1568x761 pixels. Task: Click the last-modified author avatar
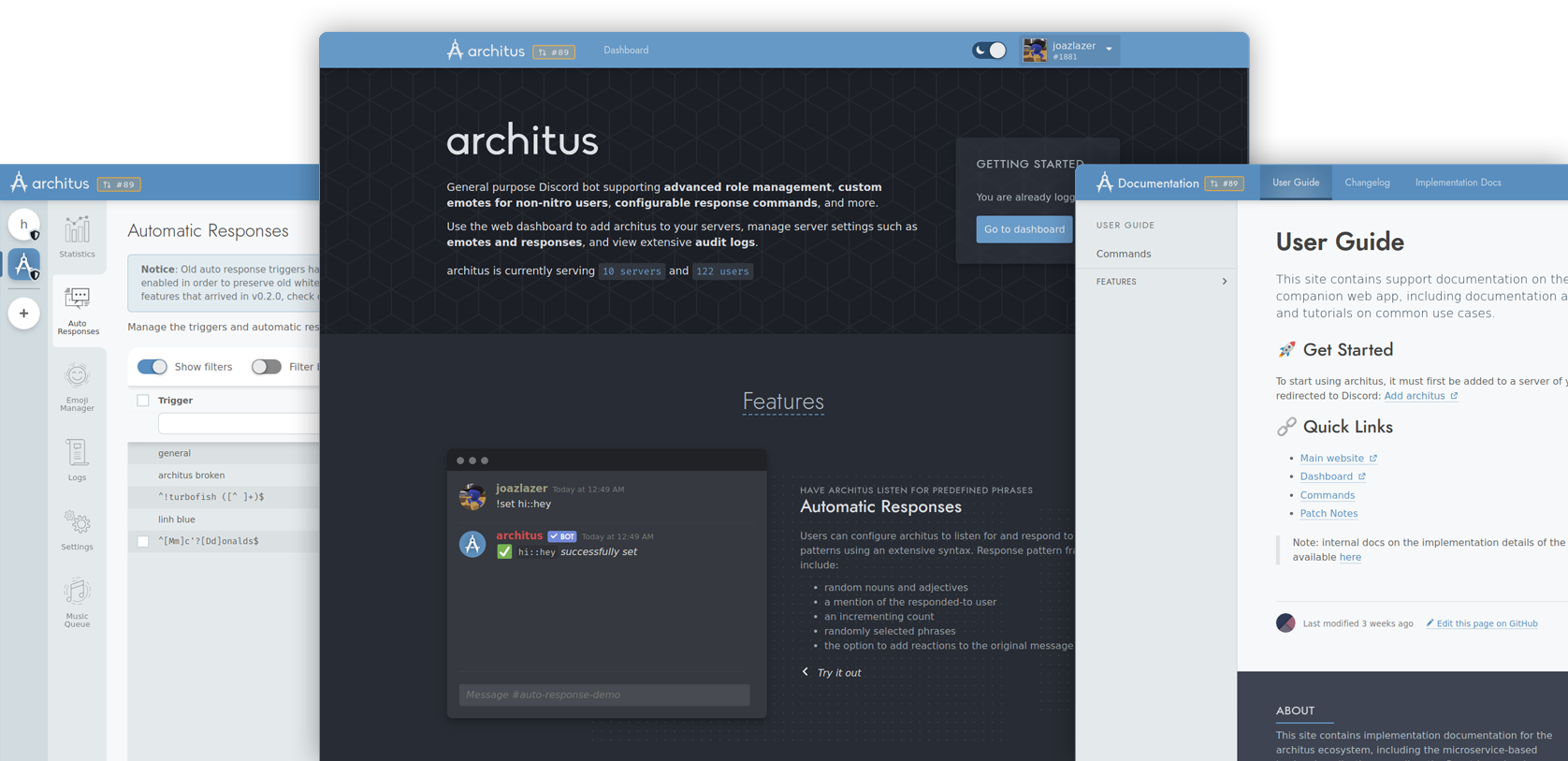coord(1285,623)
